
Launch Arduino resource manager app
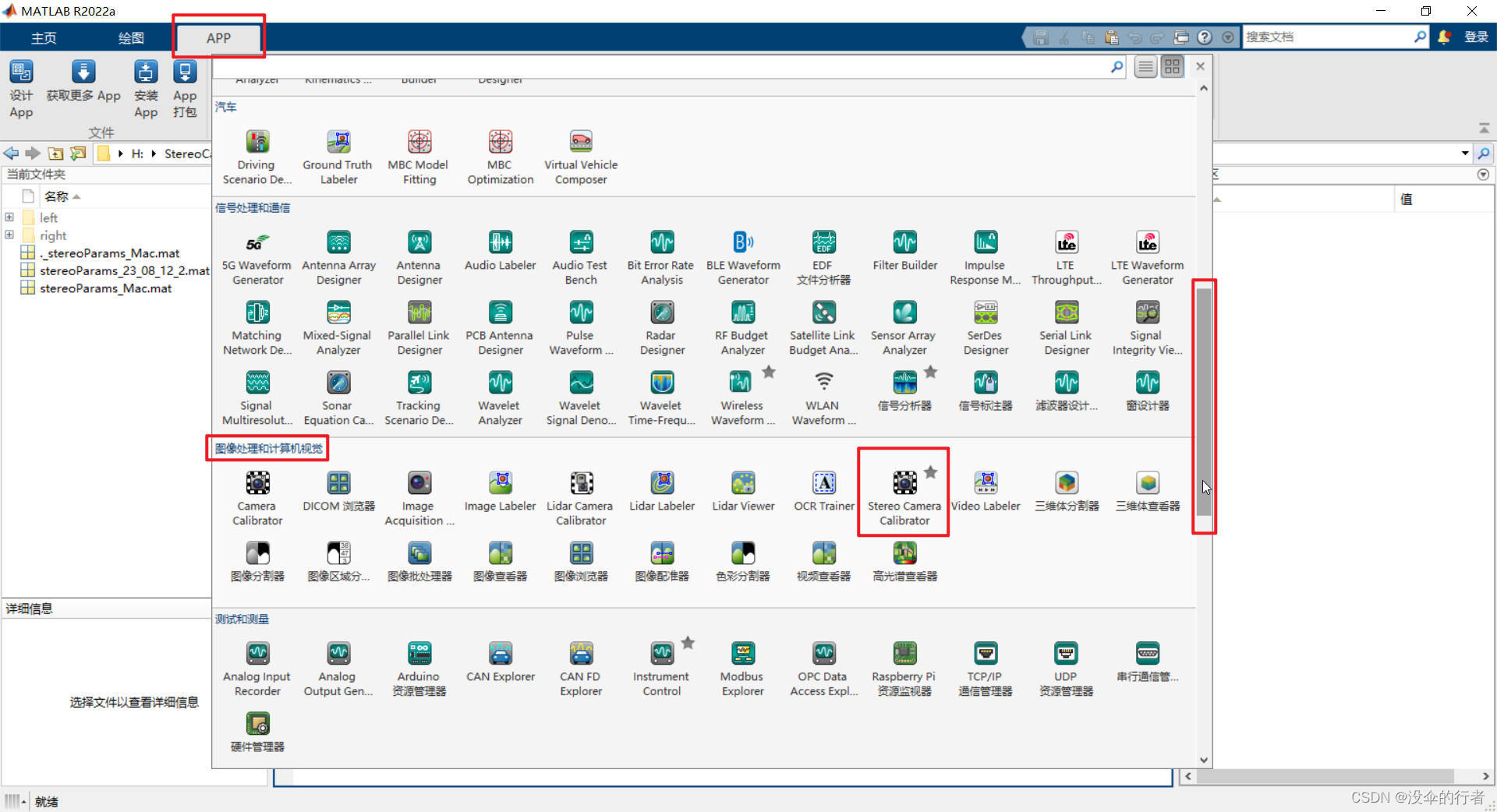point(419,669)
